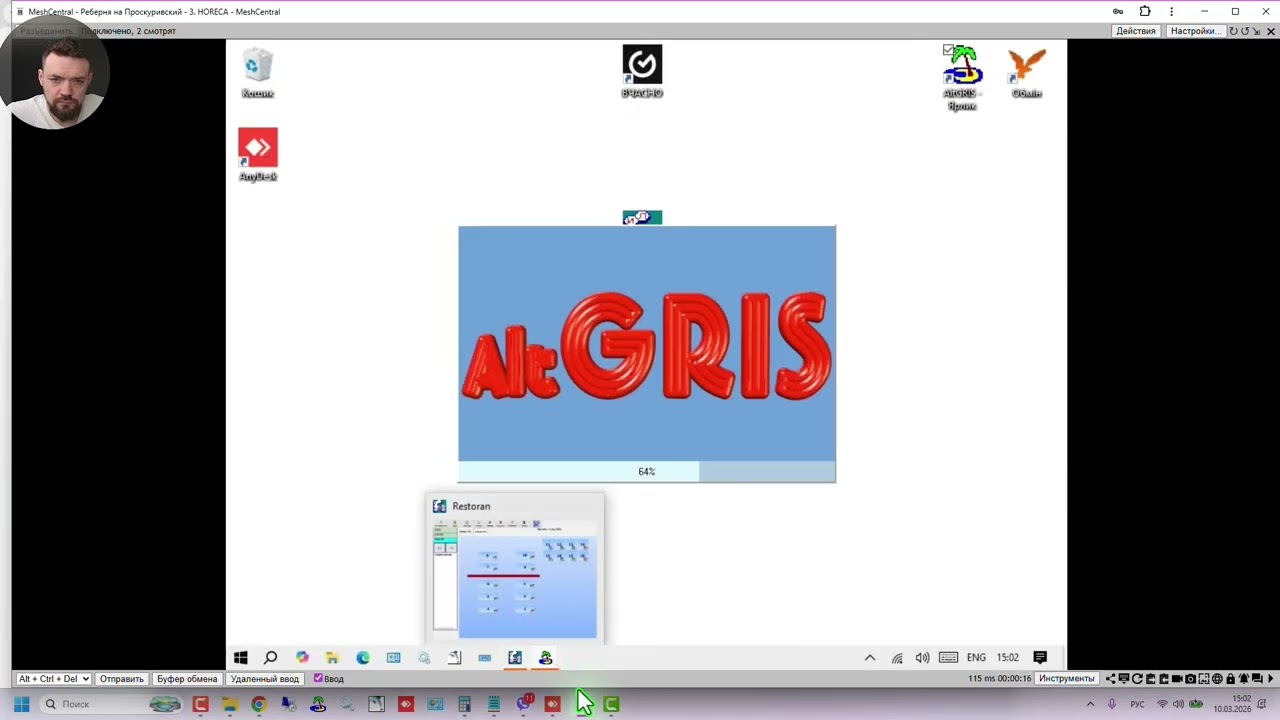
Task: Click the rotate clockwise icon by Настройки
Action: click(x=1233, y=31)
